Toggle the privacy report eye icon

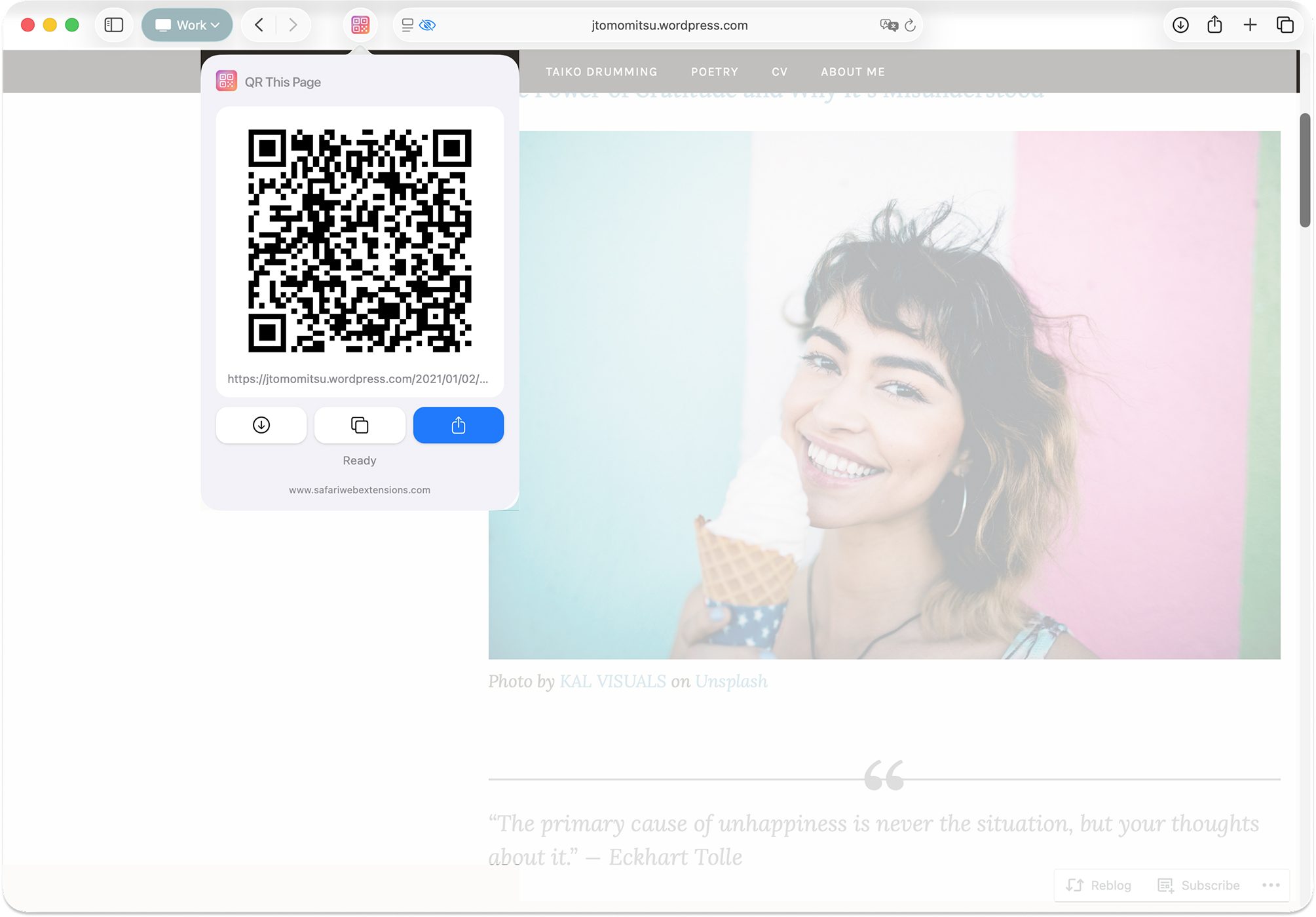point(427,25)
